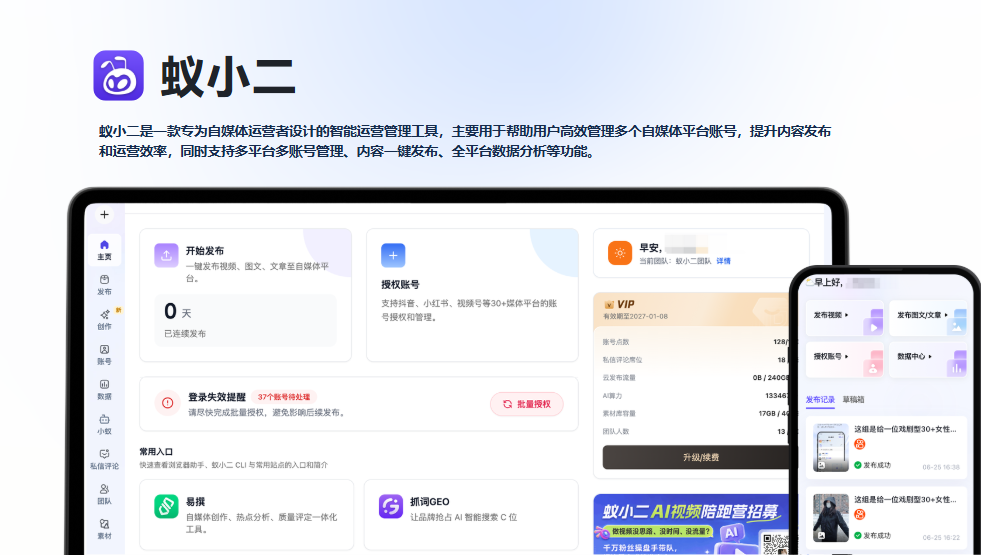Click the red warning icon in 登录失效提醒
981x555 pixels.
tap(168, 403)
